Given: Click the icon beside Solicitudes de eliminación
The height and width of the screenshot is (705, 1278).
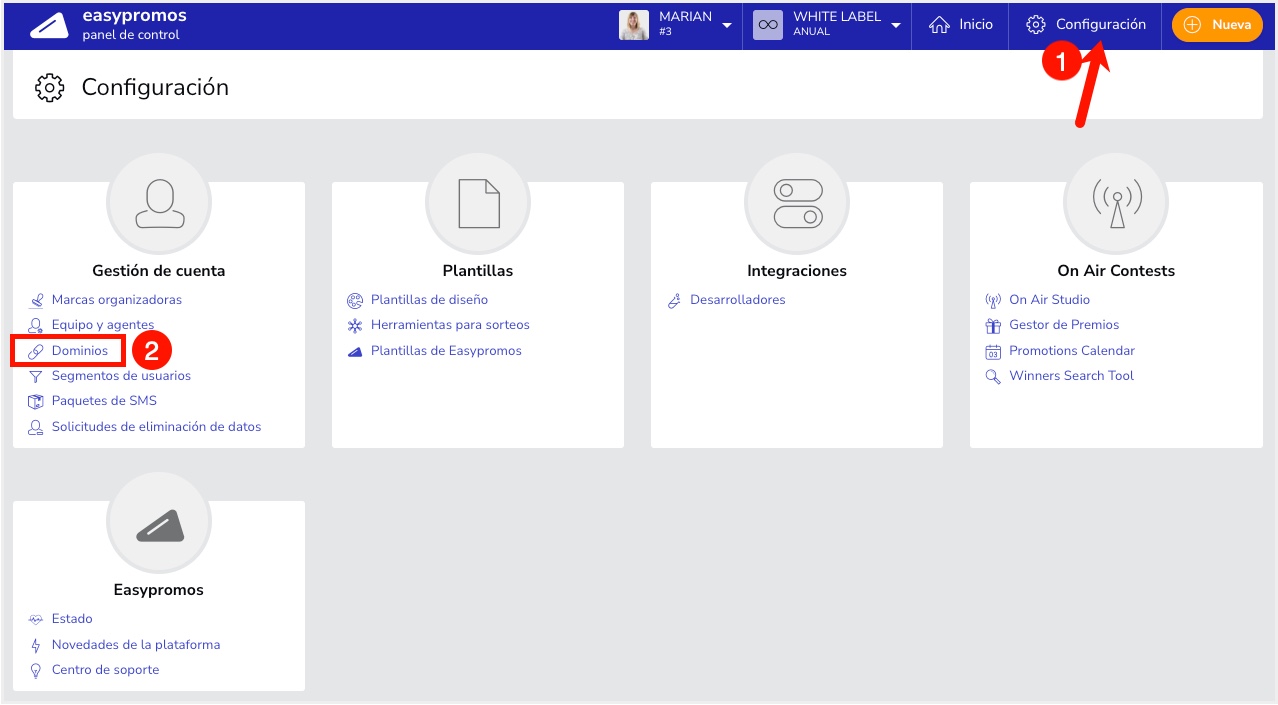Looking at the screenshot, I should (36, 427).
